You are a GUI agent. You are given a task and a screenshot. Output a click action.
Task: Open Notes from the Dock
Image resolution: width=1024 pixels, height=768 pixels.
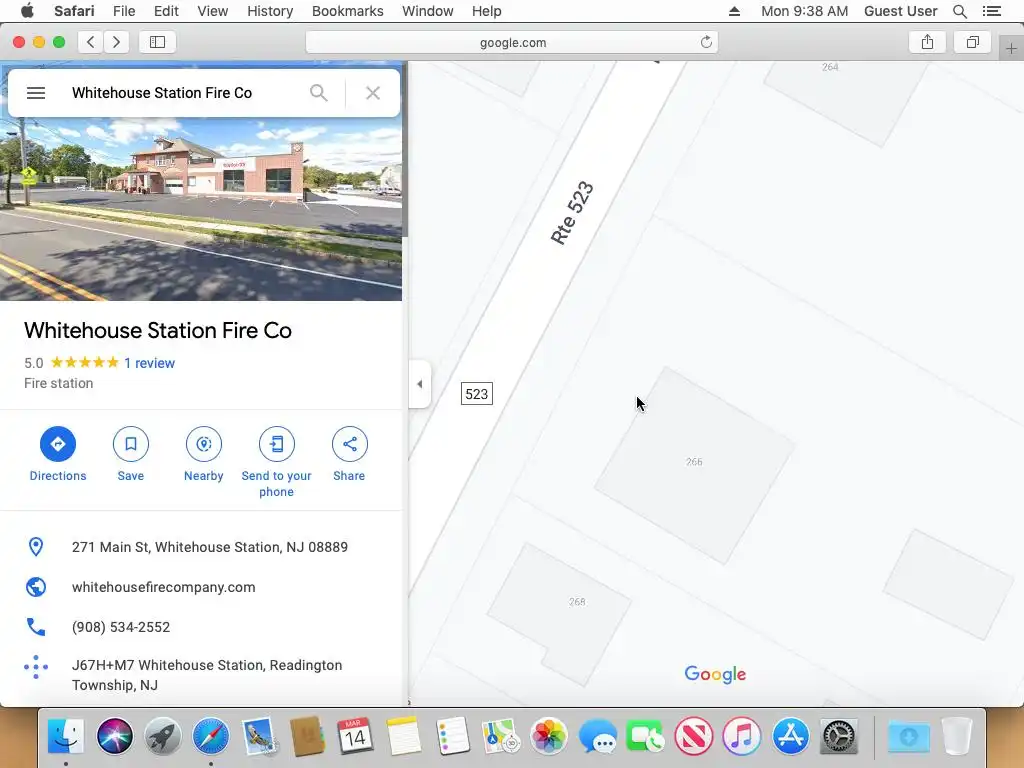click(404, 736)
